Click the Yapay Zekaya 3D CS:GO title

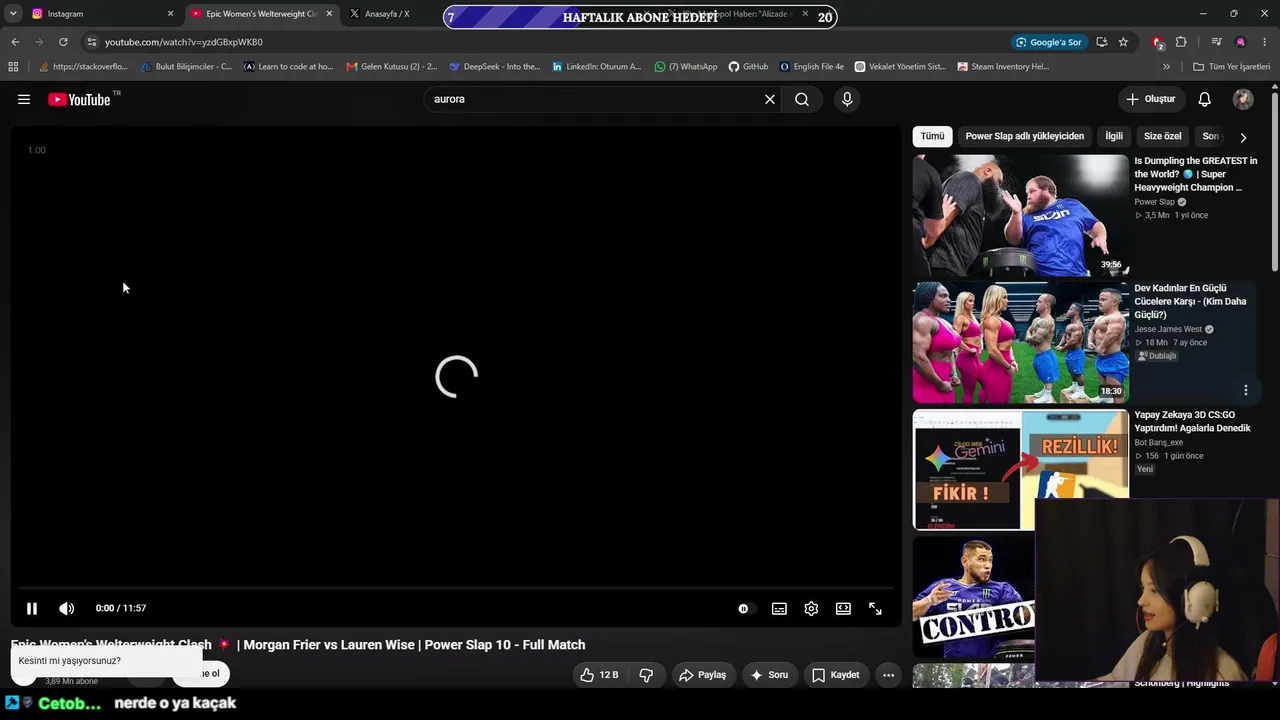point(1192,421)
